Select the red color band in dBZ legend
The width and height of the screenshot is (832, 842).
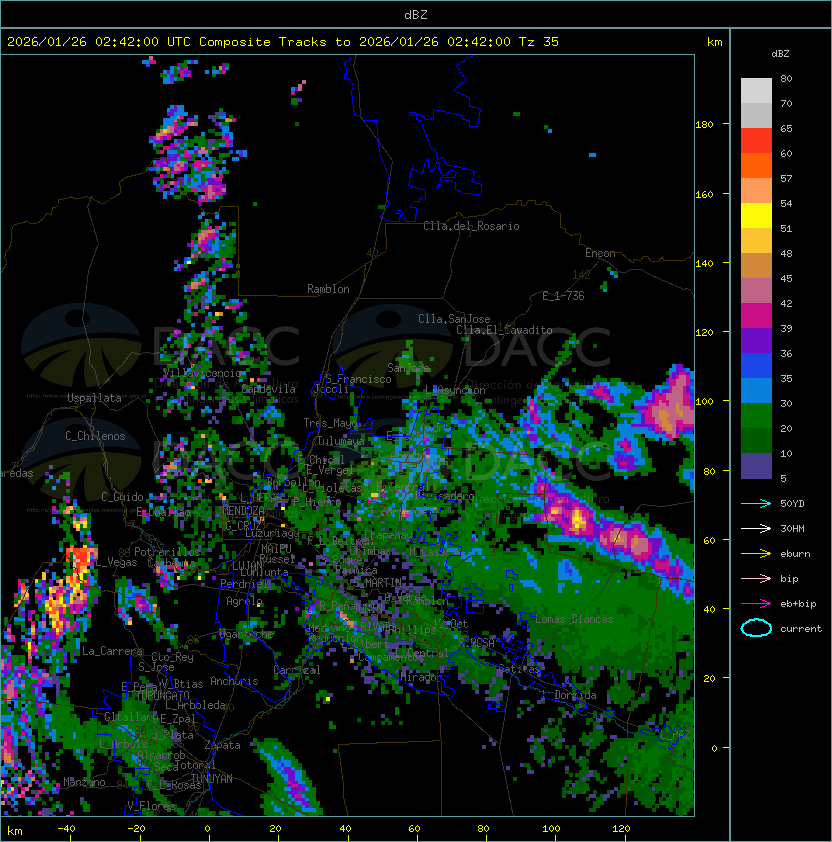756,141
